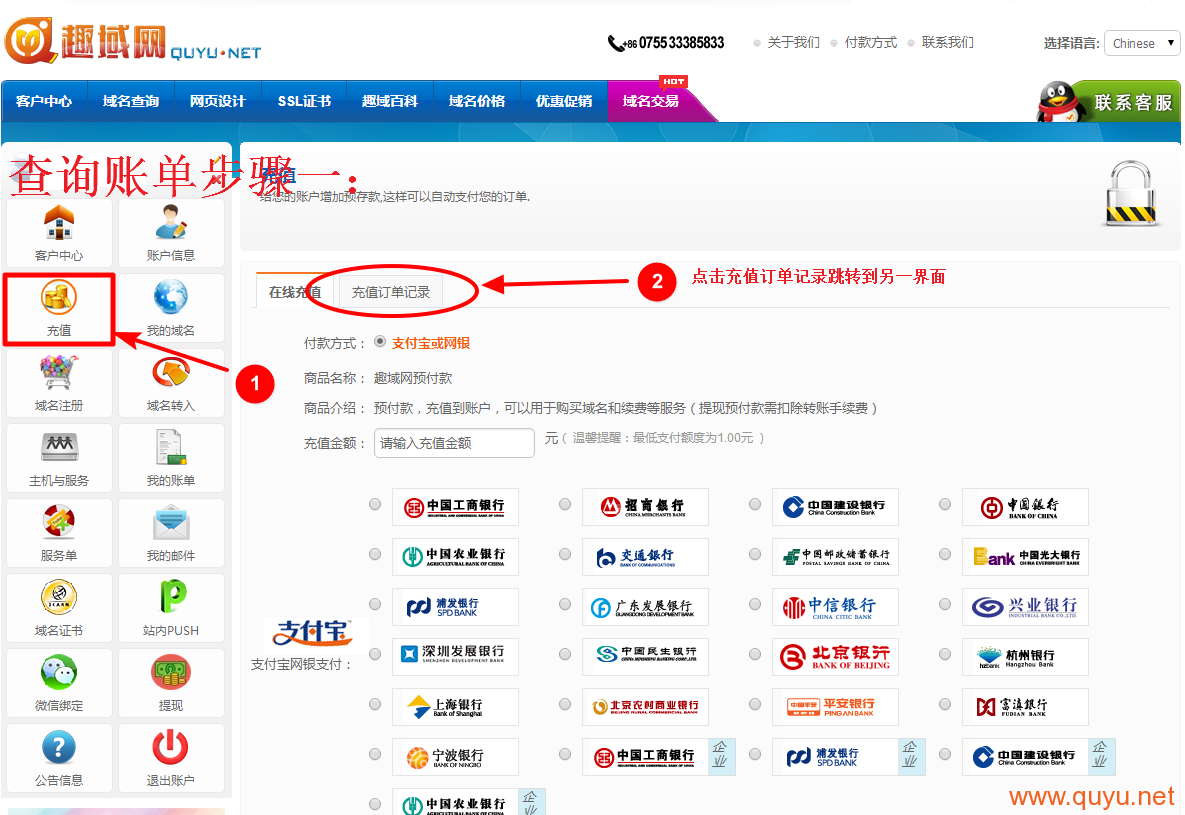Click the 趣域网预付款 product name text
1185x815 pixels.
[x=413, y=377]
